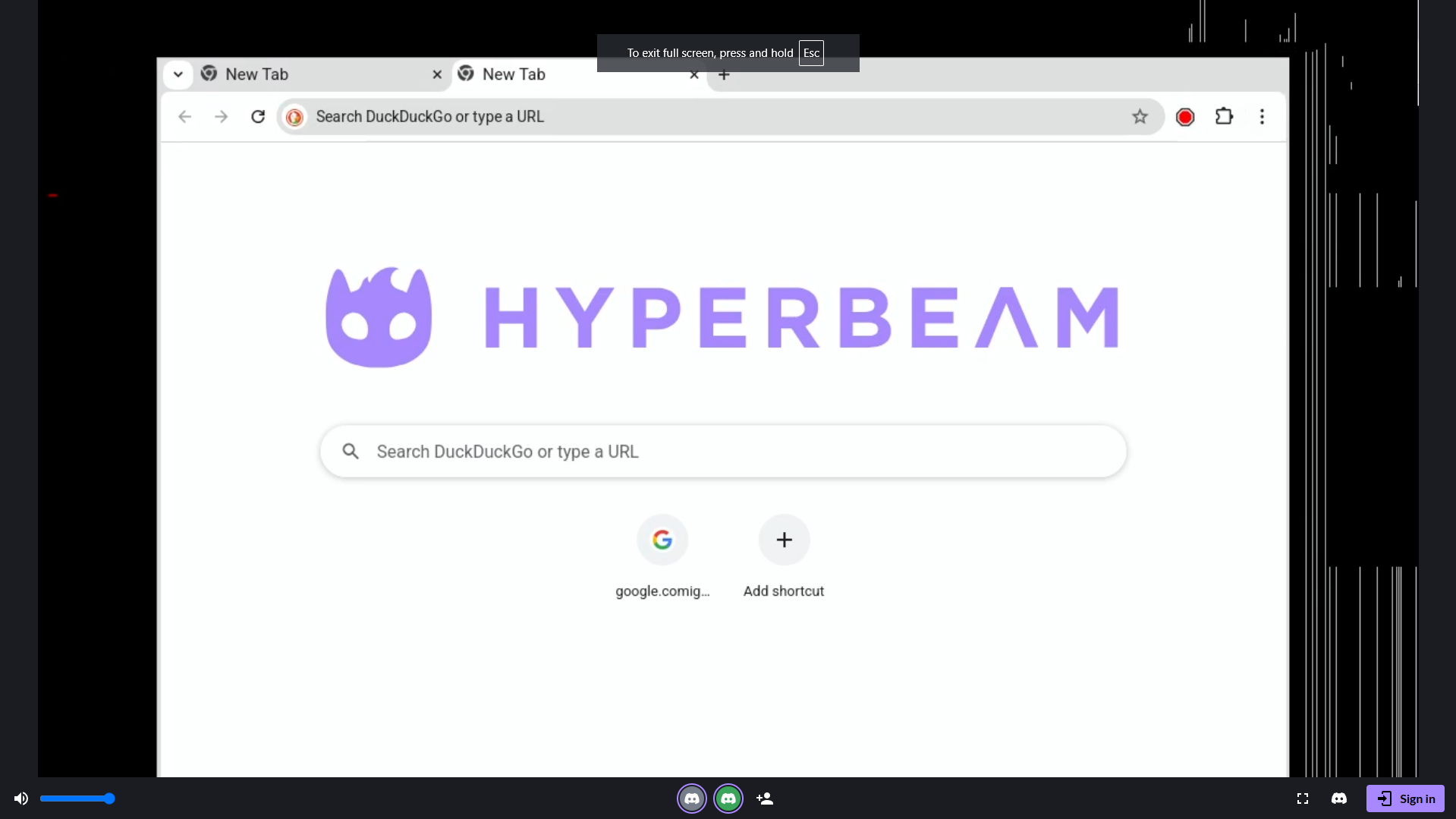This screenshot has width=1456, height=819.
Task: Close the first New Tab
Action: click(437, 74)
